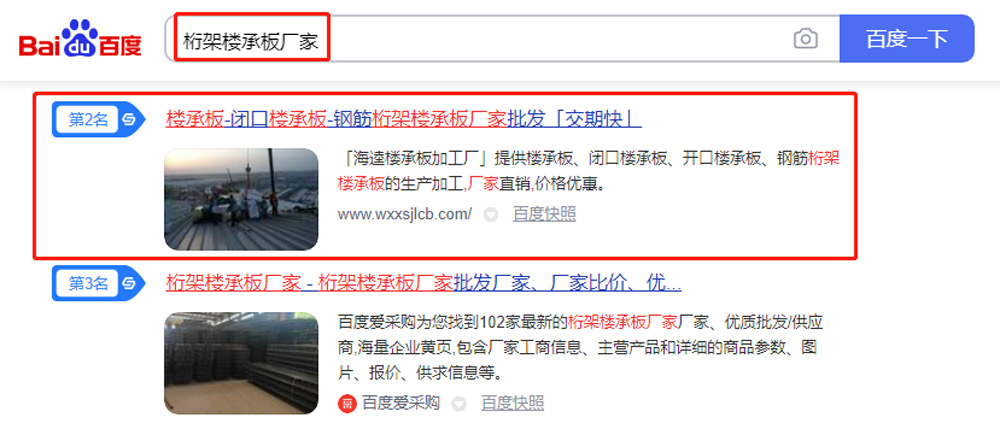Viewport: 1000px width, 429px height.
Task: Click the 第2名 rank badge
Action: click(88, 119)
